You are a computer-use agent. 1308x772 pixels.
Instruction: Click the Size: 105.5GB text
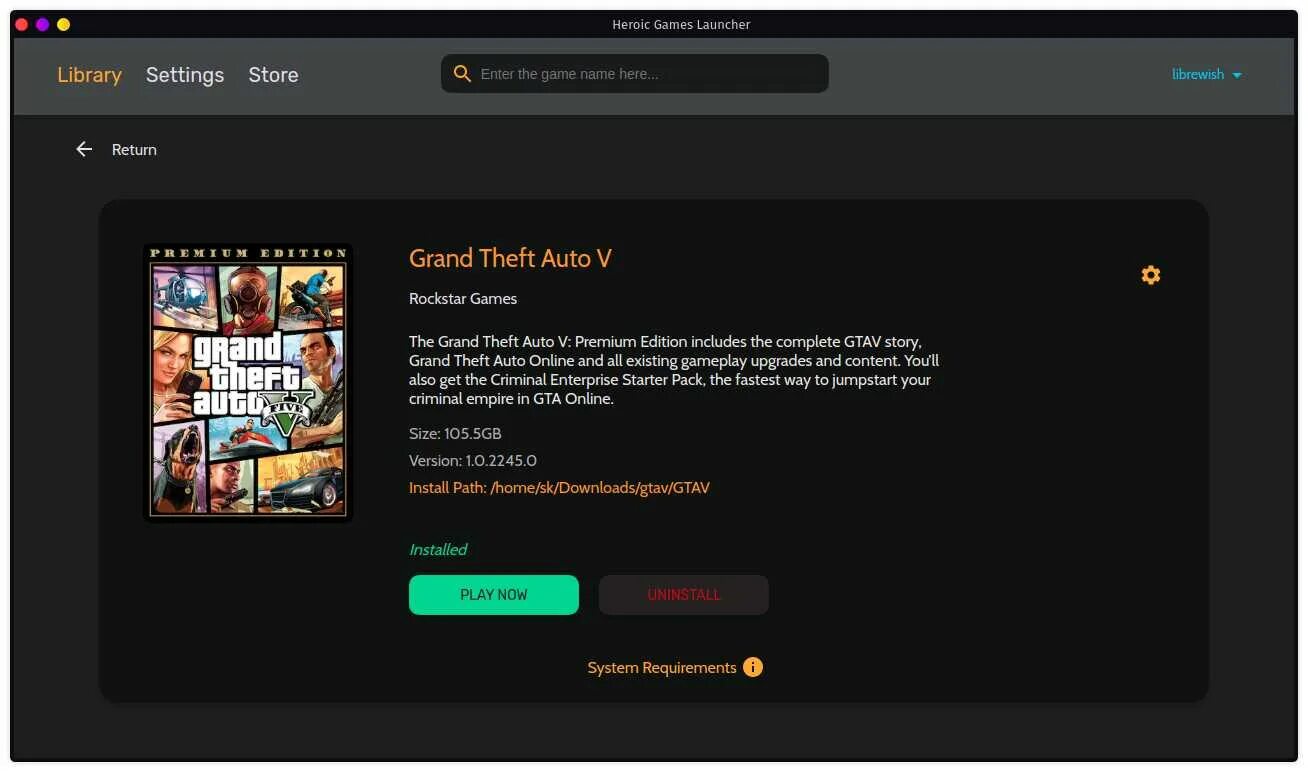pos(455,434)
